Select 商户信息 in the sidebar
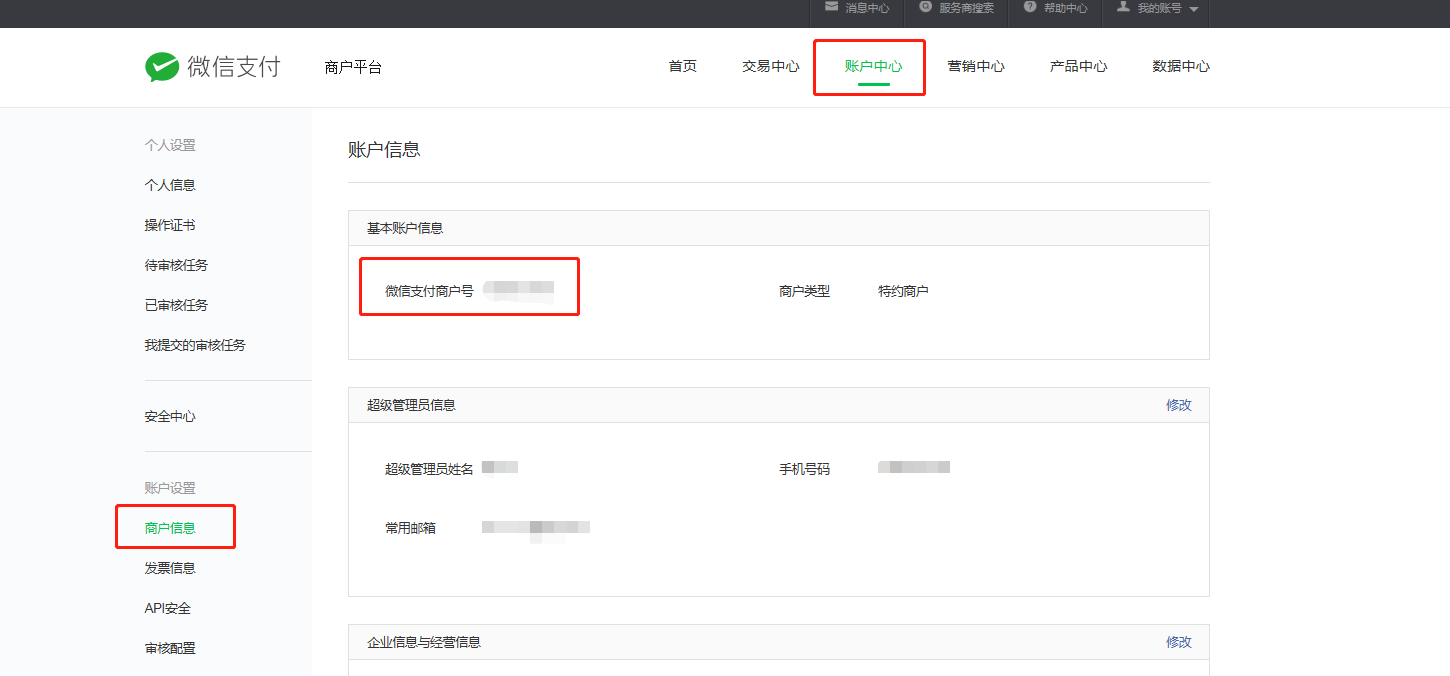This screenshot has height=676, width=1450. [x=170, y=528]
